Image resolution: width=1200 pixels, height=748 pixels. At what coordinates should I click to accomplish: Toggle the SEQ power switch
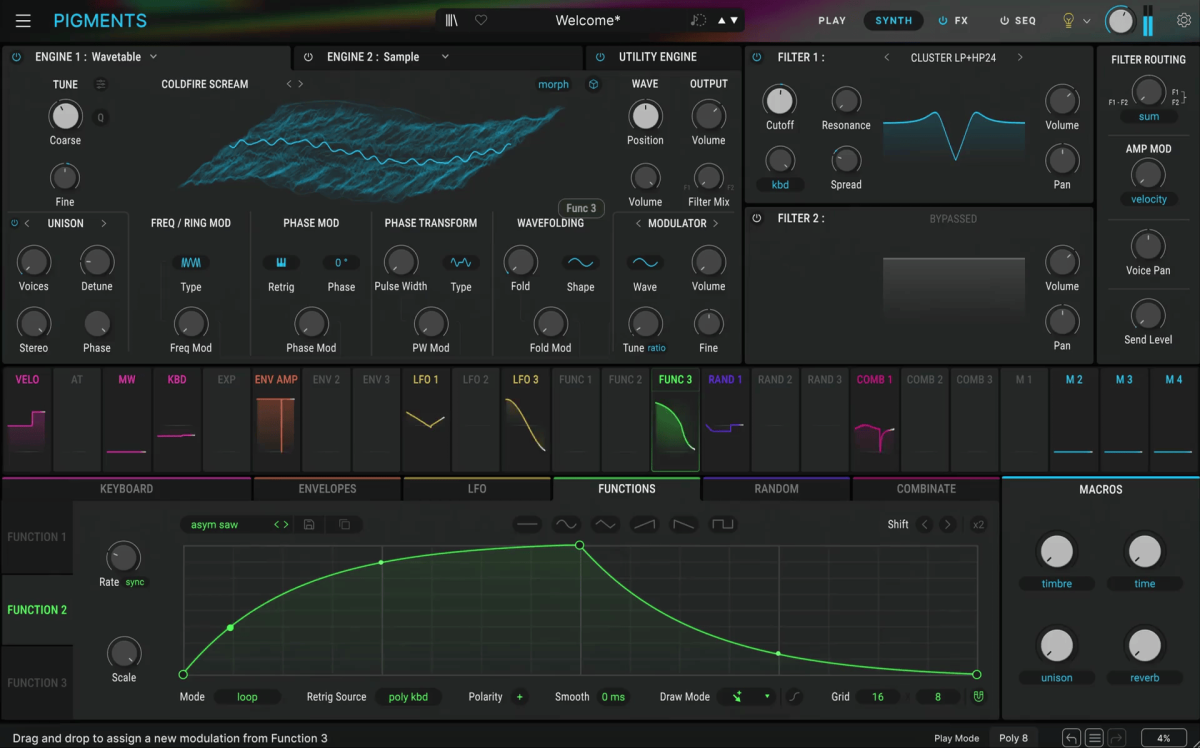click(x=1005, y=20)
